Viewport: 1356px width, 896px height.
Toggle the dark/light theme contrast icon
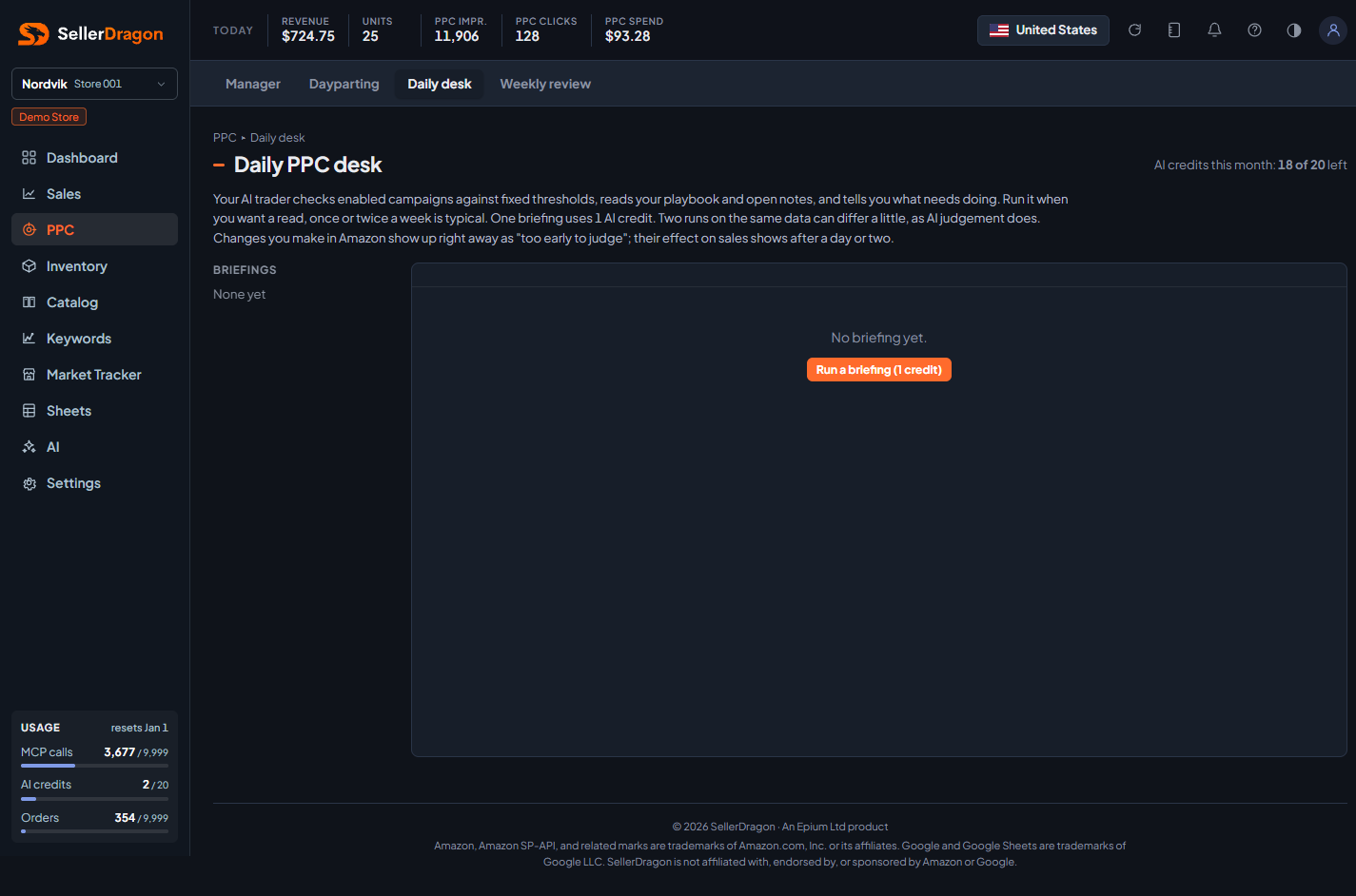(x=1294, y=30)
